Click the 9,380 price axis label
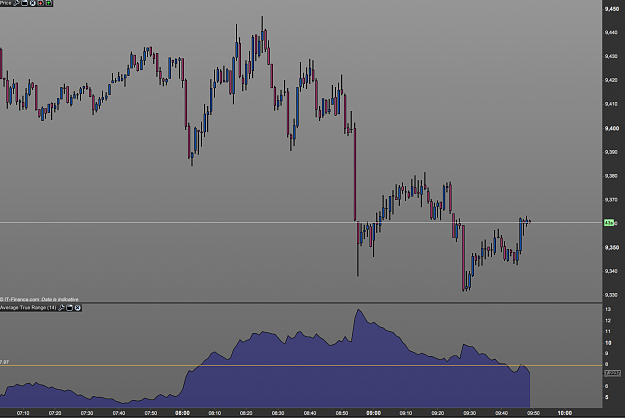The height and width of the screenshot is (418, 625). tap(611, 176)
